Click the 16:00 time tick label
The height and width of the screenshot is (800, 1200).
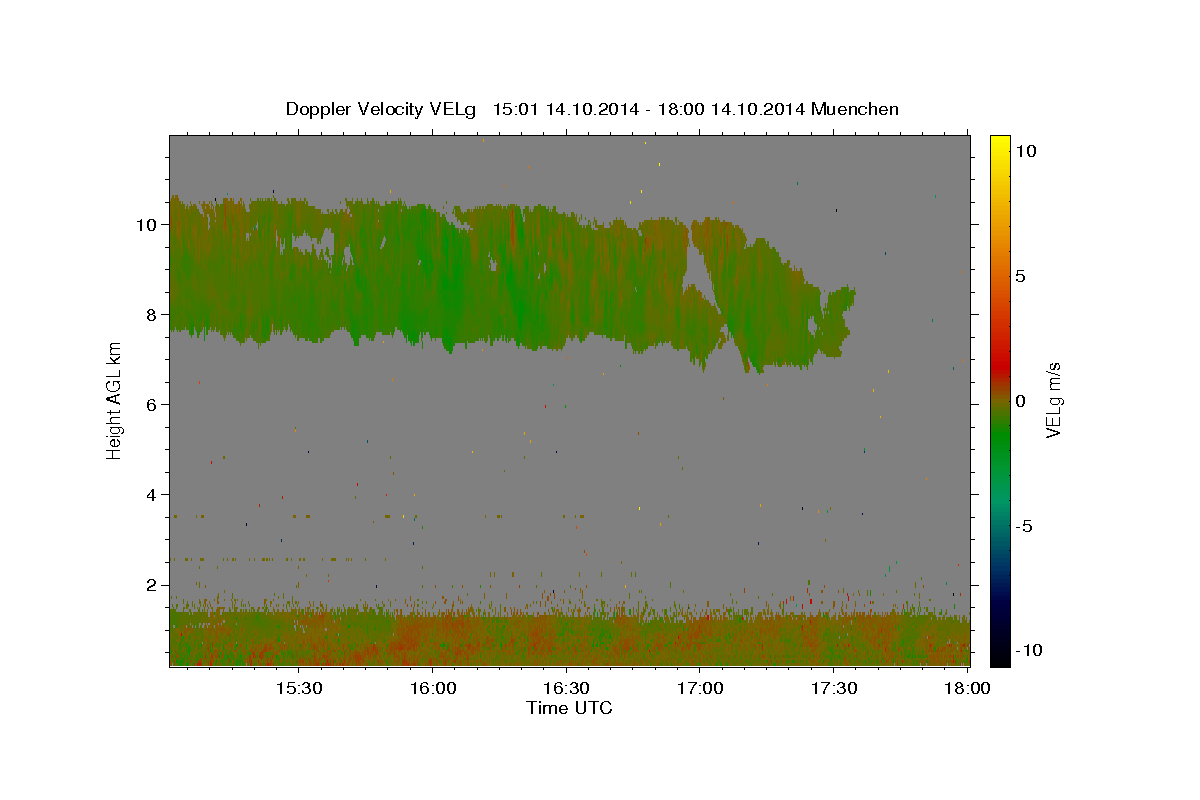(x=432, y=688)
